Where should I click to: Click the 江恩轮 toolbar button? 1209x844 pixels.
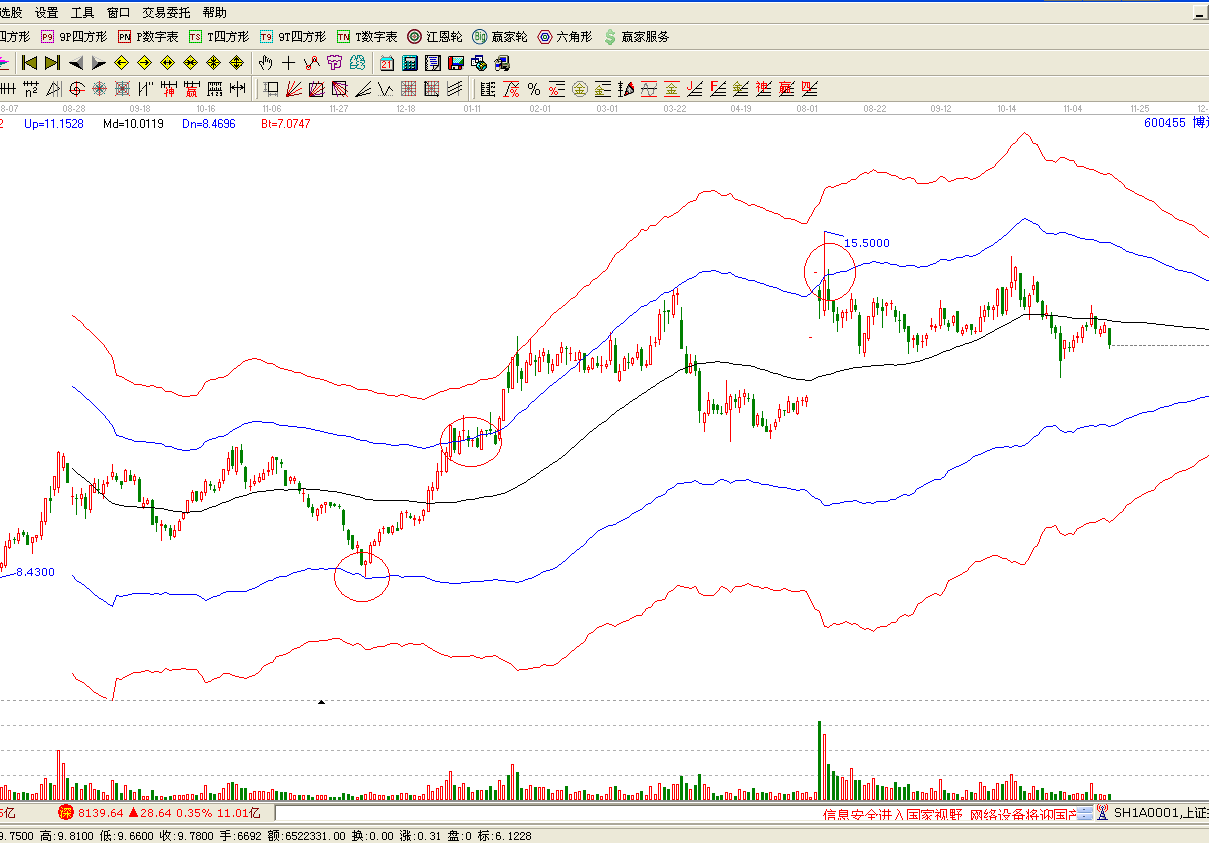(x=435, y=37)
